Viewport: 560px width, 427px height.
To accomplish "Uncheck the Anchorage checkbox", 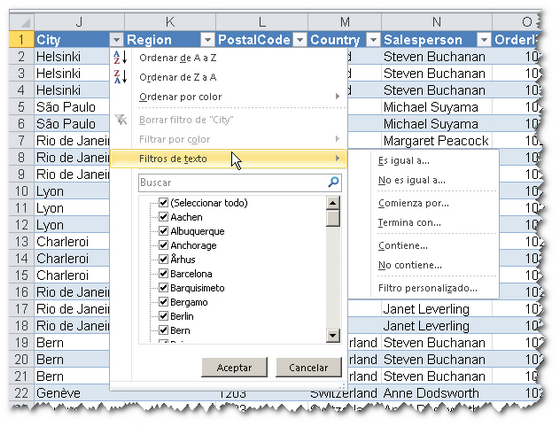I will (163, 245).
